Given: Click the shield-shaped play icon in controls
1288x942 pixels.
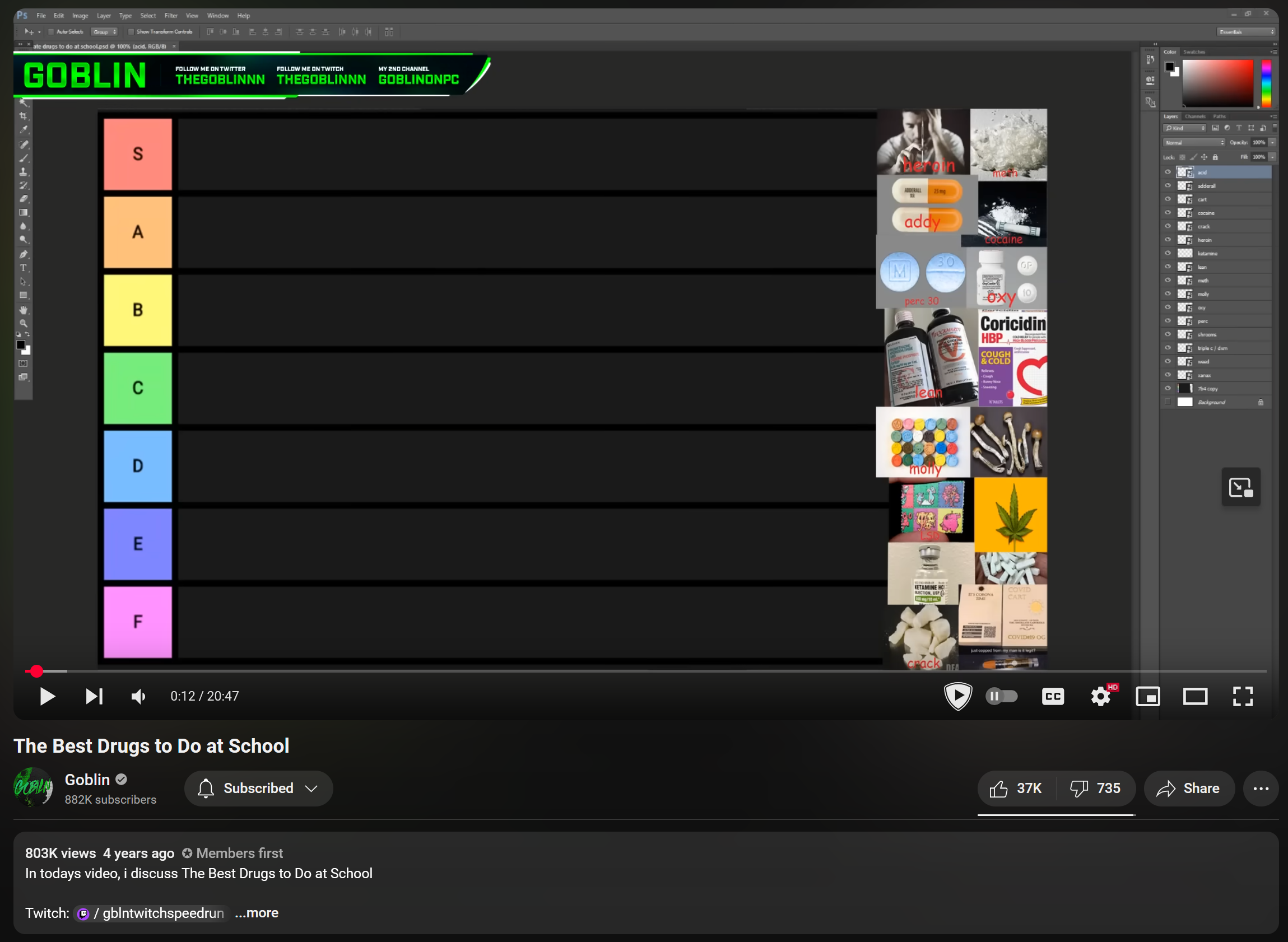Looking at the screenshot, I should (957, 696).
